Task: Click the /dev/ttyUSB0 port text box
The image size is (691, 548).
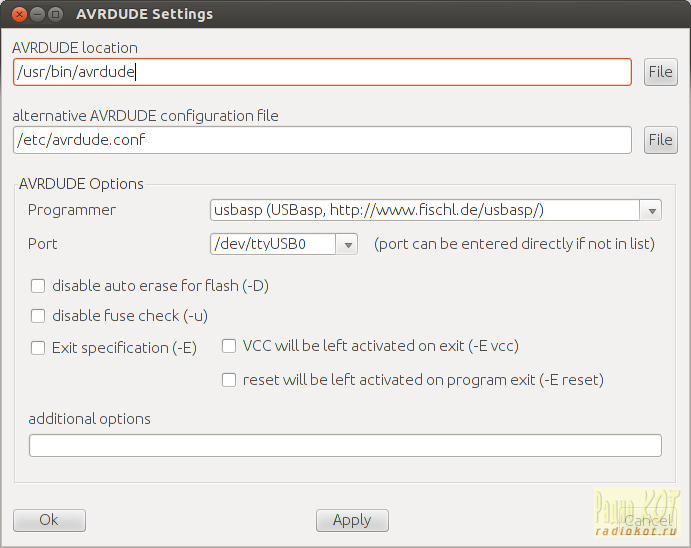Action: [272, 244]
